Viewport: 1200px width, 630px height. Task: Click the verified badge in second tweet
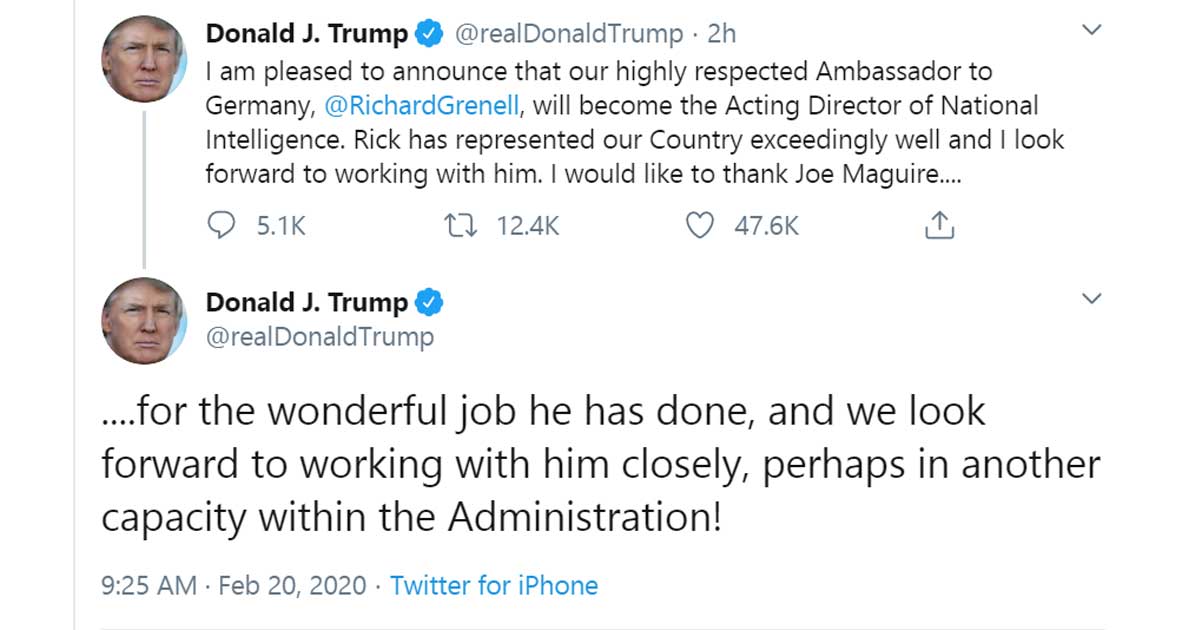click(430, 302)
